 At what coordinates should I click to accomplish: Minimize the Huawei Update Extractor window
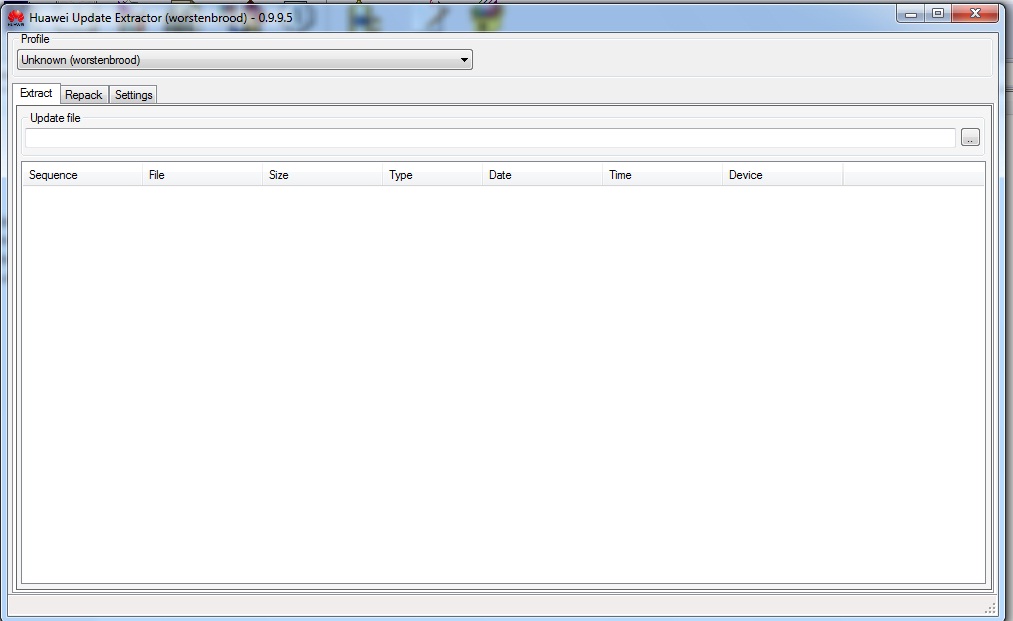911,14
